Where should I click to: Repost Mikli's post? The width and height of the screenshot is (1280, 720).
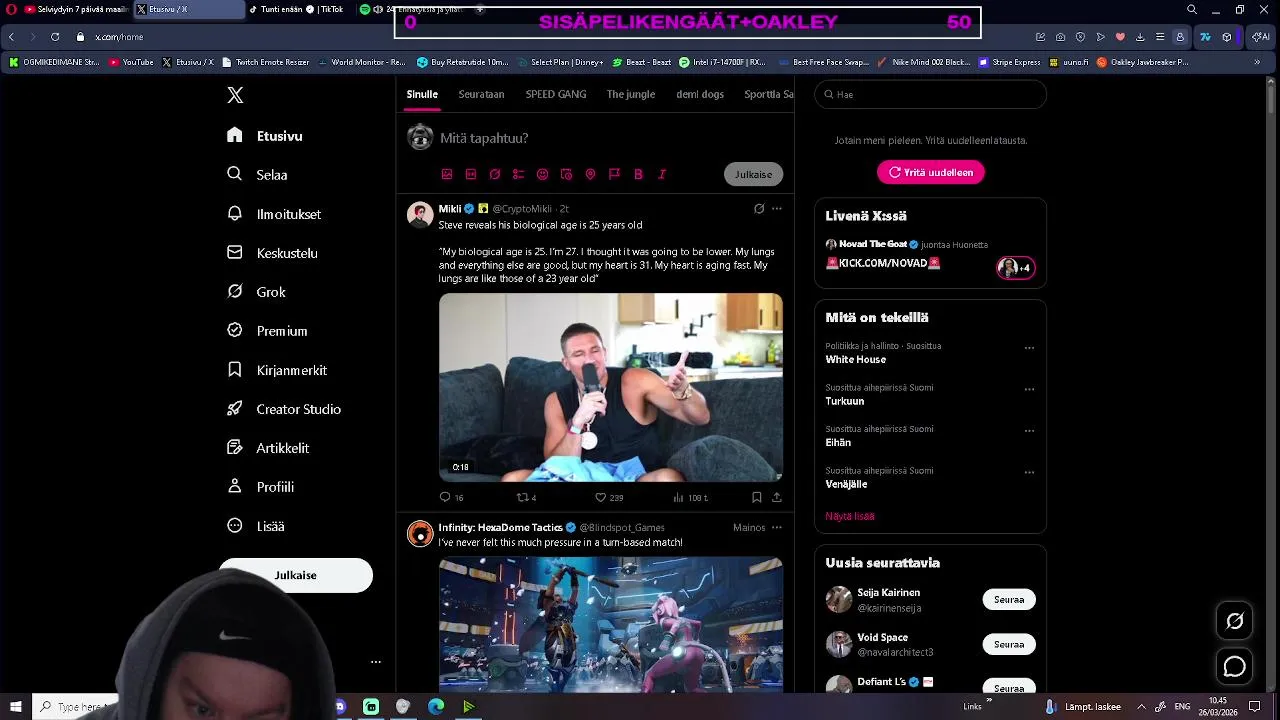(x=526, y=497)
